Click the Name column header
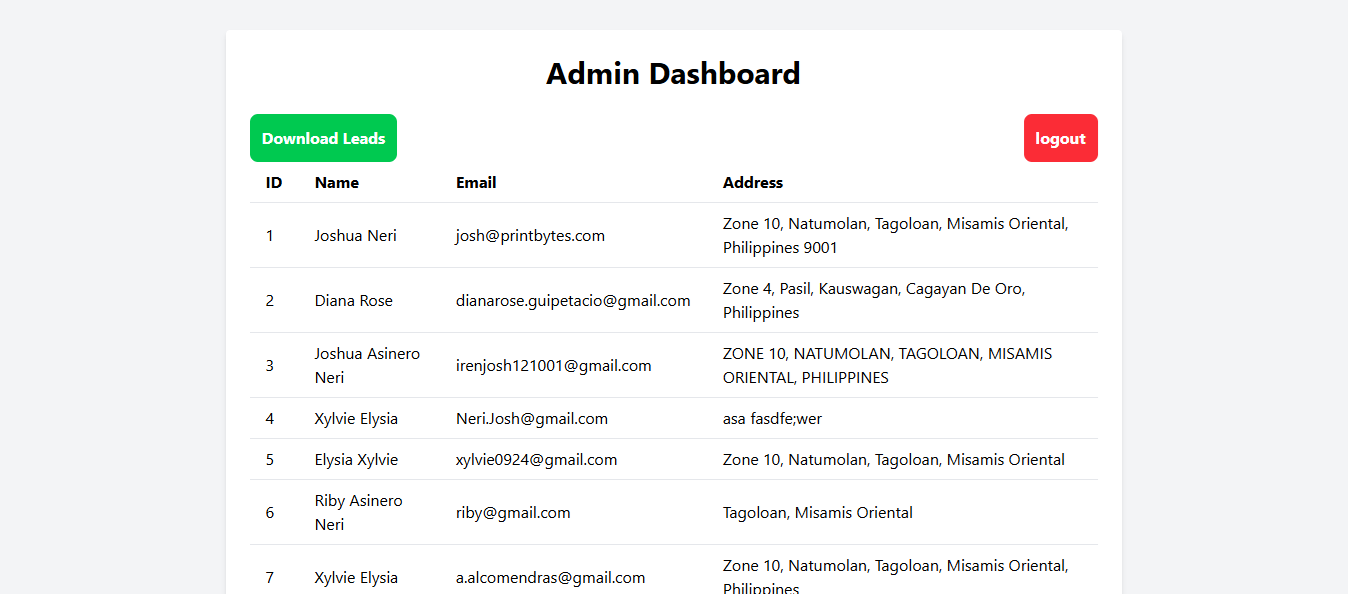1348x594 pixels. [x=336, y=183]
